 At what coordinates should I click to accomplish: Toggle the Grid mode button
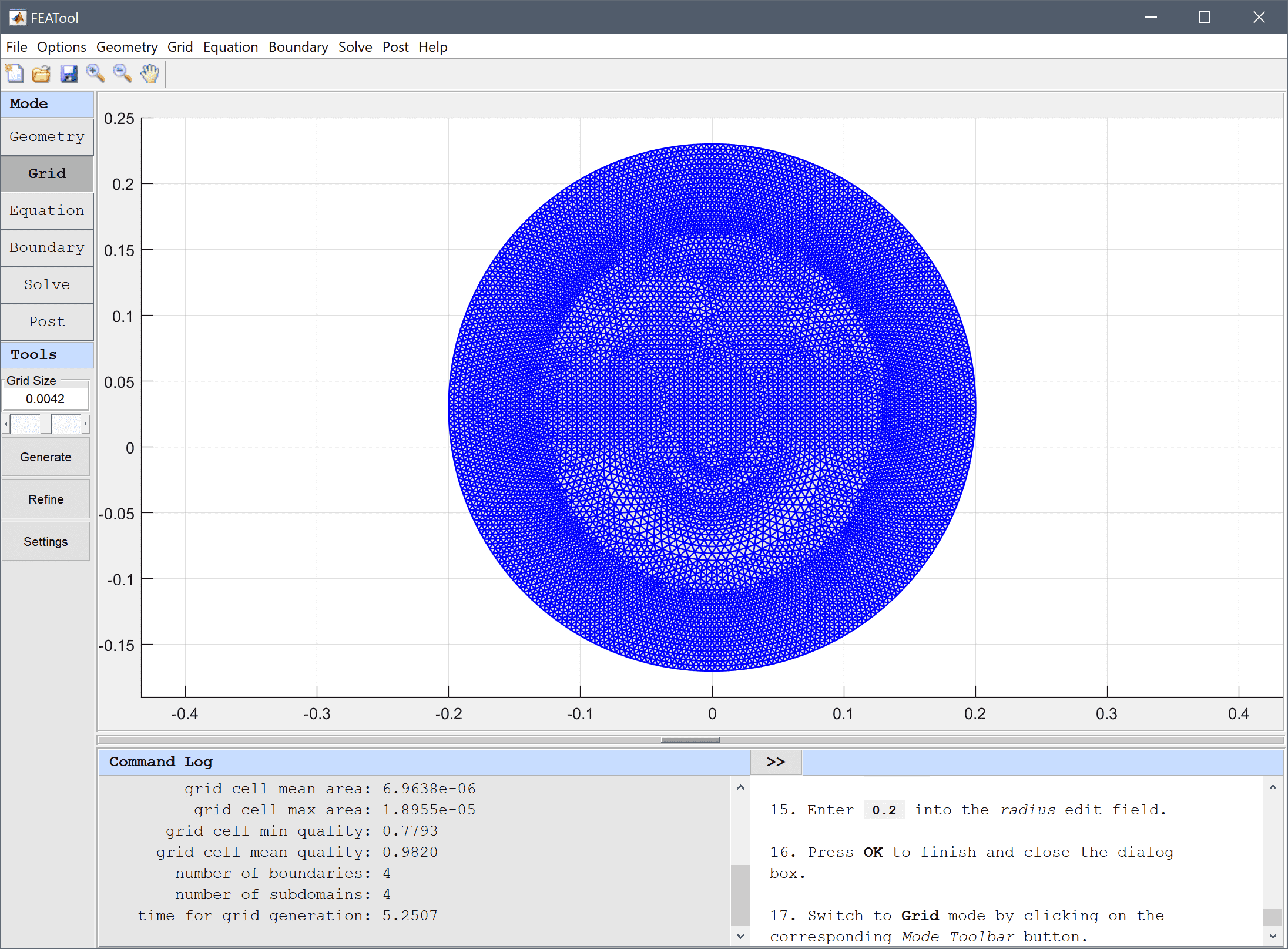[x=47, y=173]
